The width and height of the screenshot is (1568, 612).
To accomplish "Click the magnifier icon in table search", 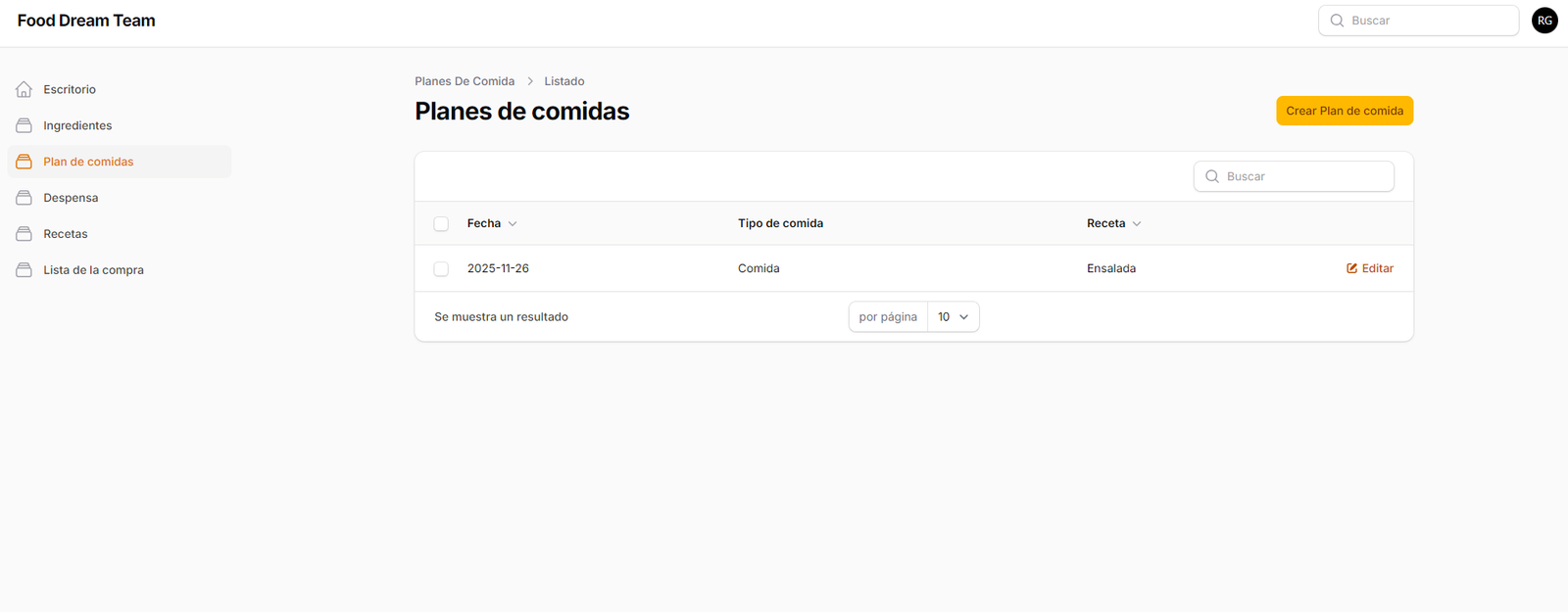I will (1212, 176).
